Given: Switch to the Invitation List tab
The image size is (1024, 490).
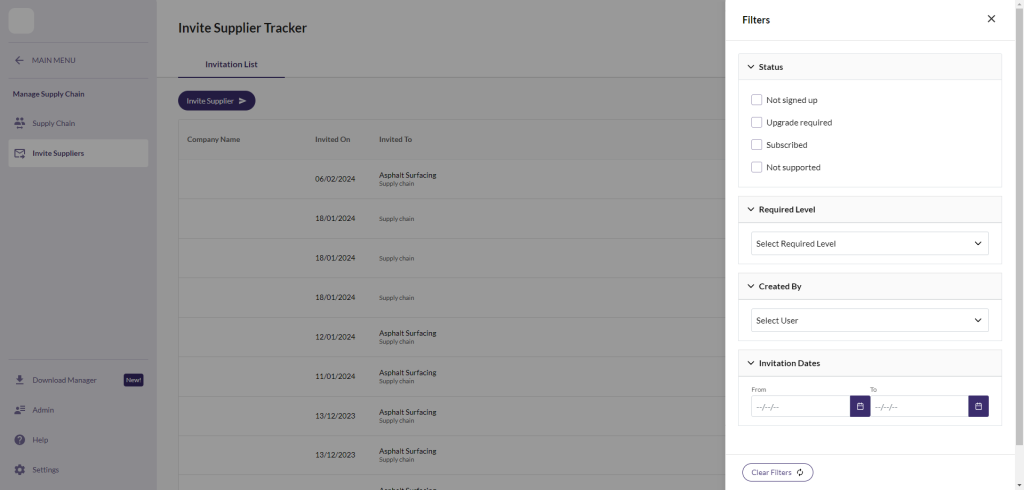Looking at the screenshot, I should pyautogui.click(x=231, y=64).
